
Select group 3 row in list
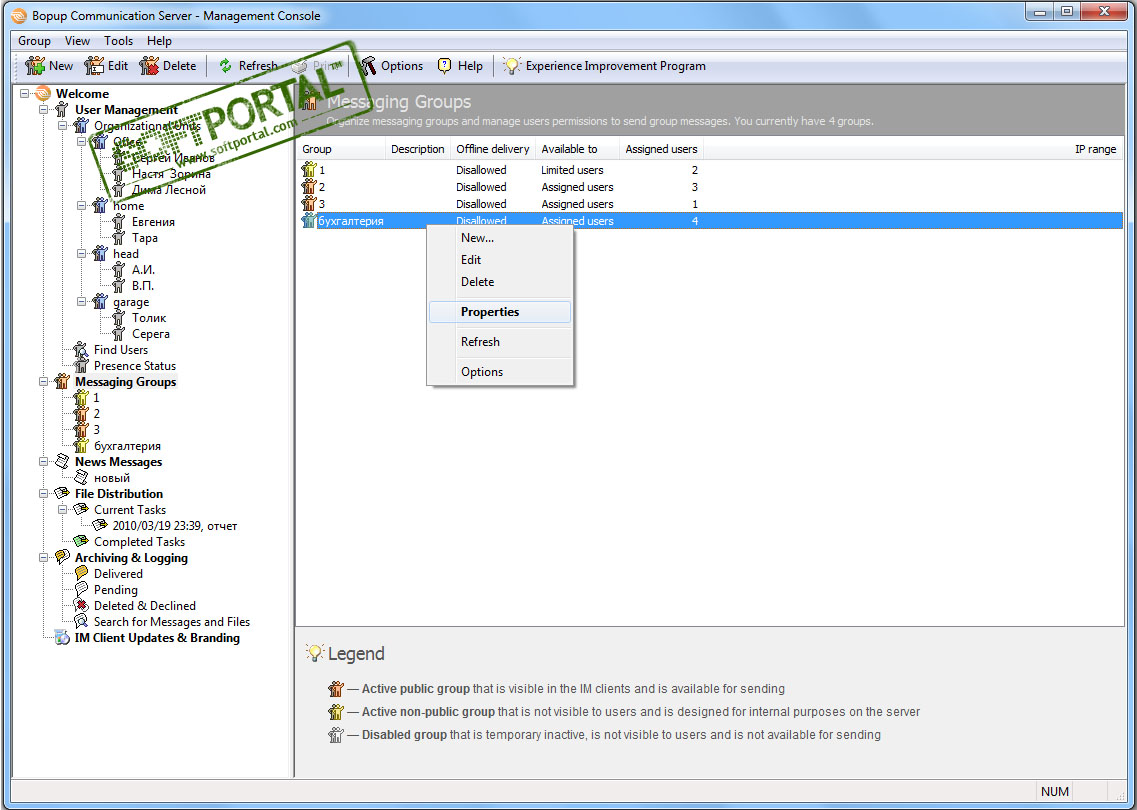710,204
